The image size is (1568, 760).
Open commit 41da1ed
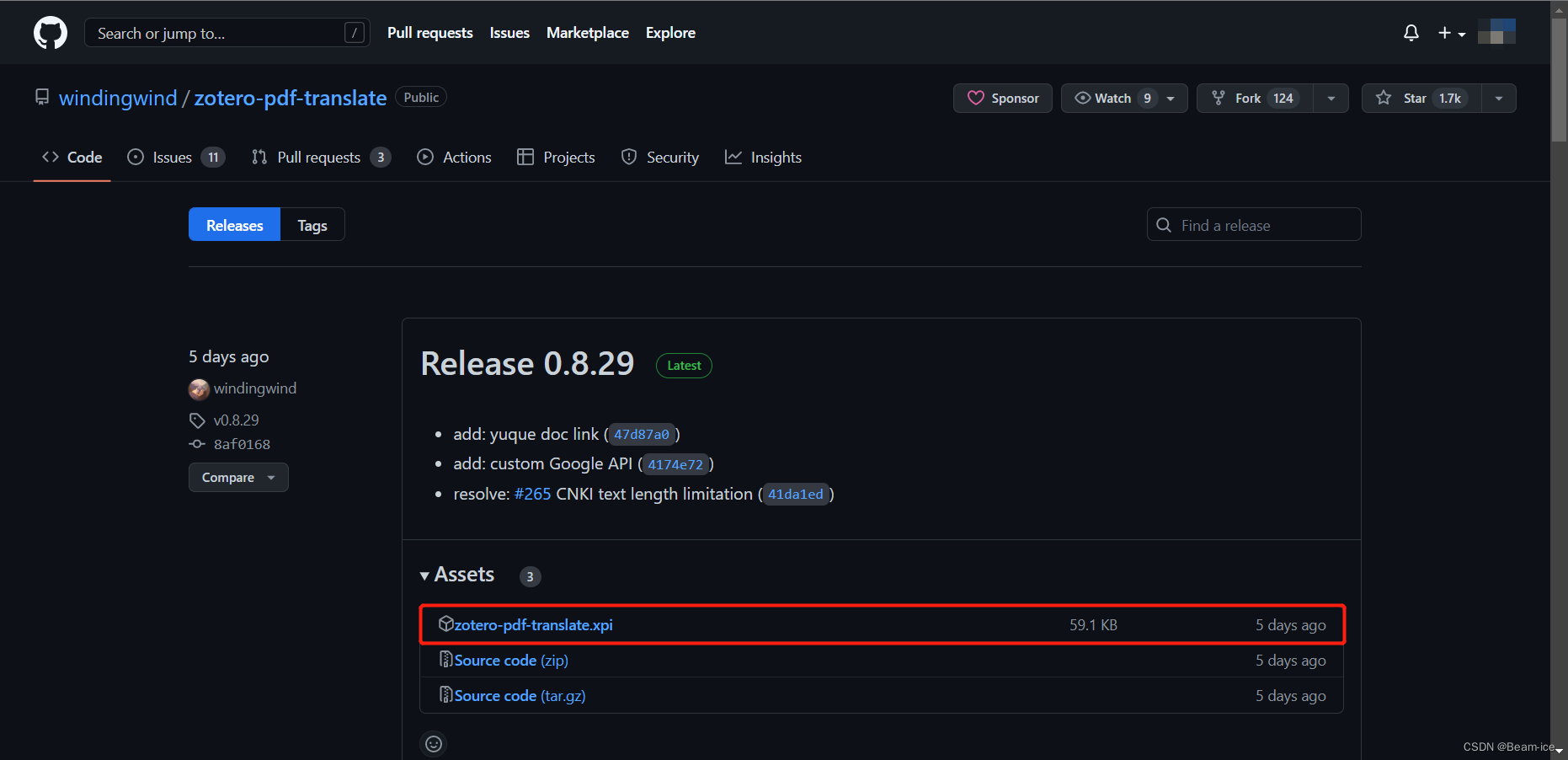click(796, 495)
